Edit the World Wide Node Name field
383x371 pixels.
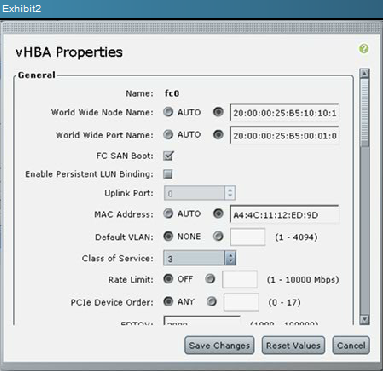pos(285,113)
